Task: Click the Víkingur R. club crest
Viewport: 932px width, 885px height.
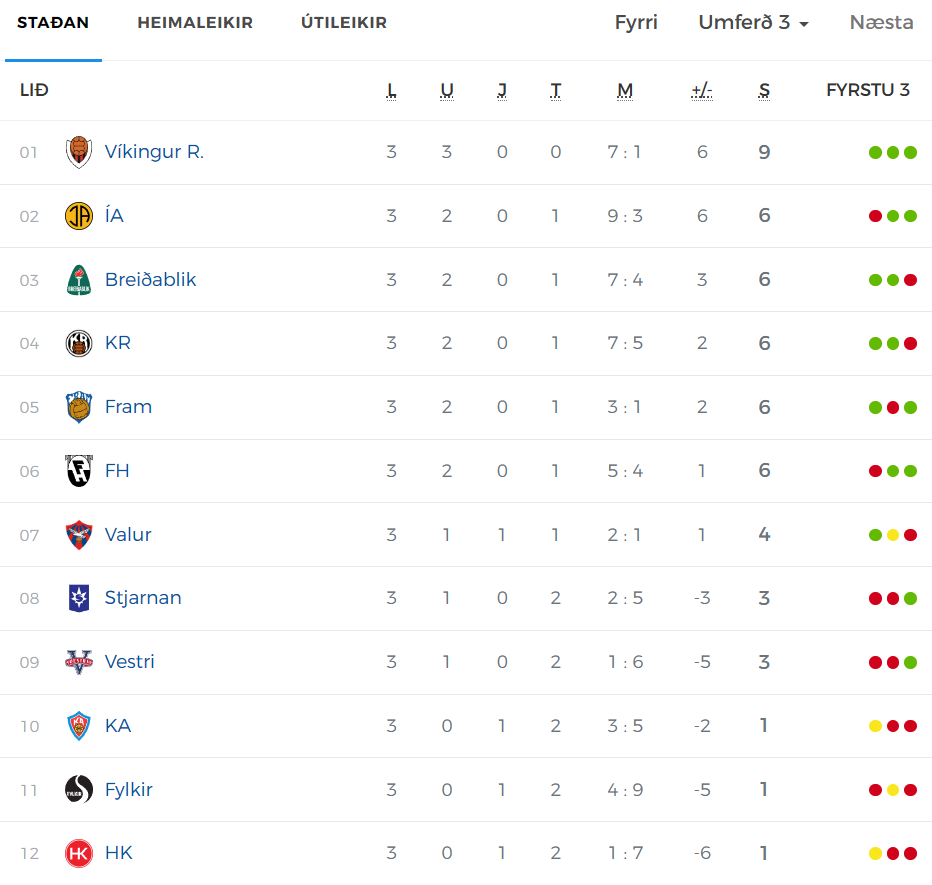Action: point(78,152)
